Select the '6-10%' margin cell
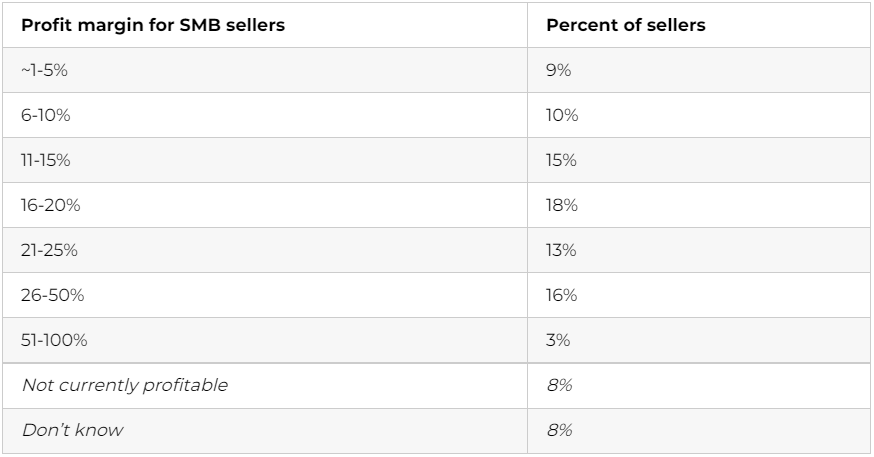 point(43,116)
